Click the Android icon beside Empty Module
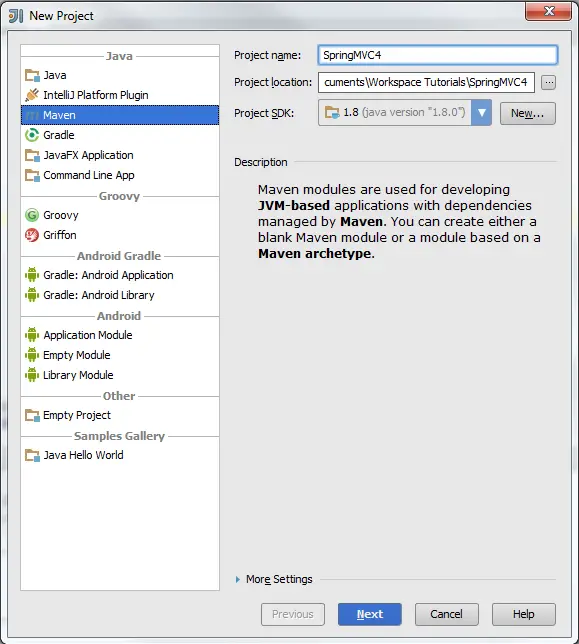This screenshot has width=579, height=644. click(x=32, y=355)
